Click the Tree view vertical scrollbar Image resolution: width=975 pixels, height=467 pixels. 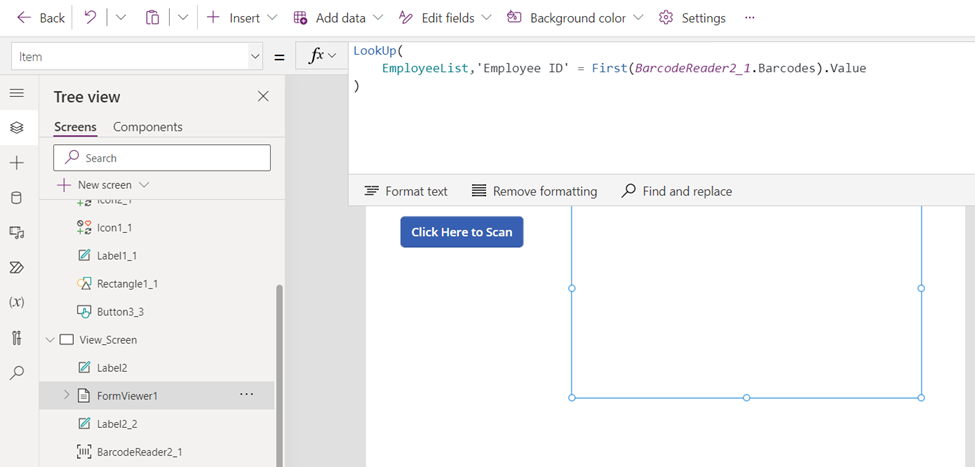(279, 376)
